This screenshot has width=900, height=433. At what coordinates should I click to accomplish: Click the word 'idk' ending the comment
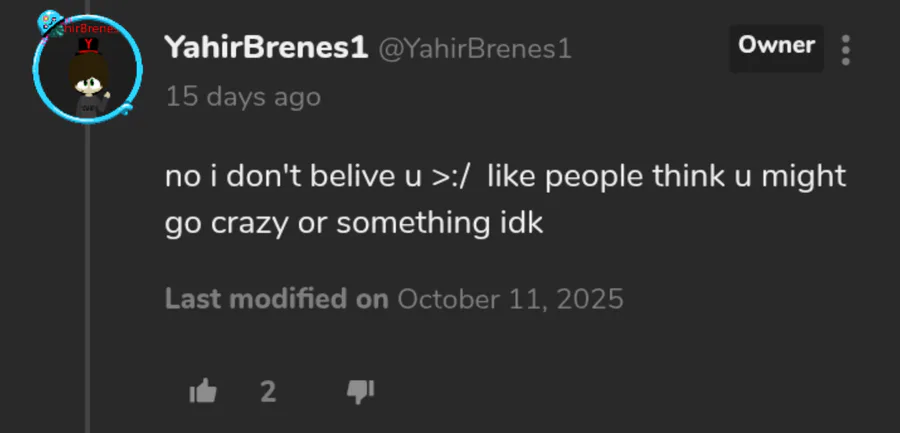[520, 223]
